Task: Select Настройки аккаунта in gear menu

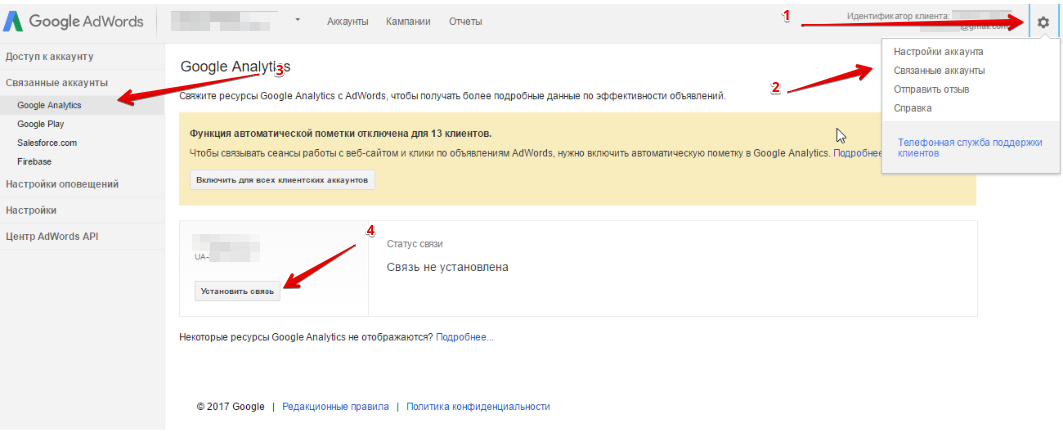Action: 938,52
